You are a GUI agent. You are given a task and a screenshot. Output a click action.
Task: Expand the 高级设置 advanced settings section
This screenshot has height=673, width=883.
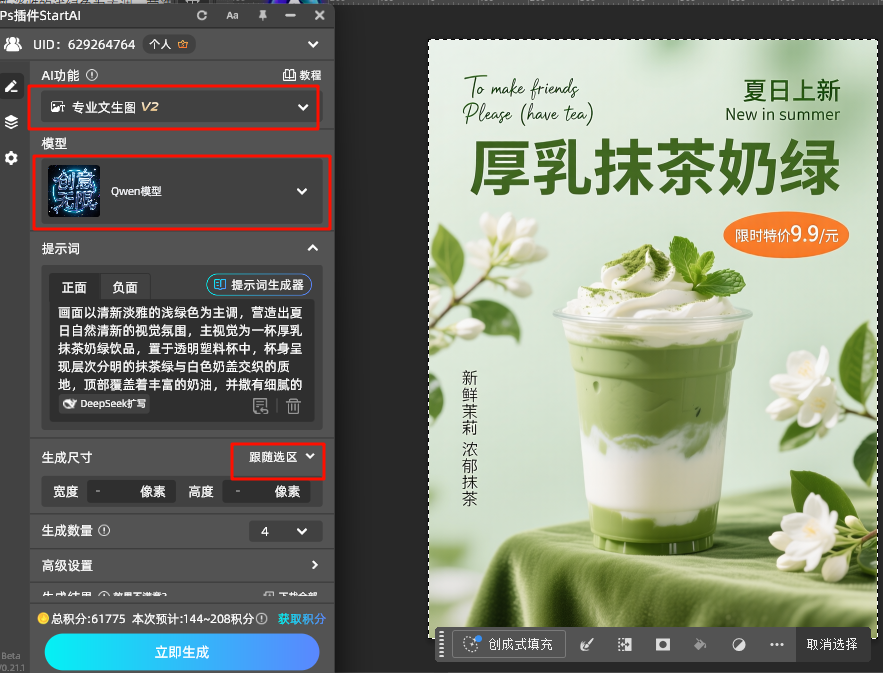(181, 566)
